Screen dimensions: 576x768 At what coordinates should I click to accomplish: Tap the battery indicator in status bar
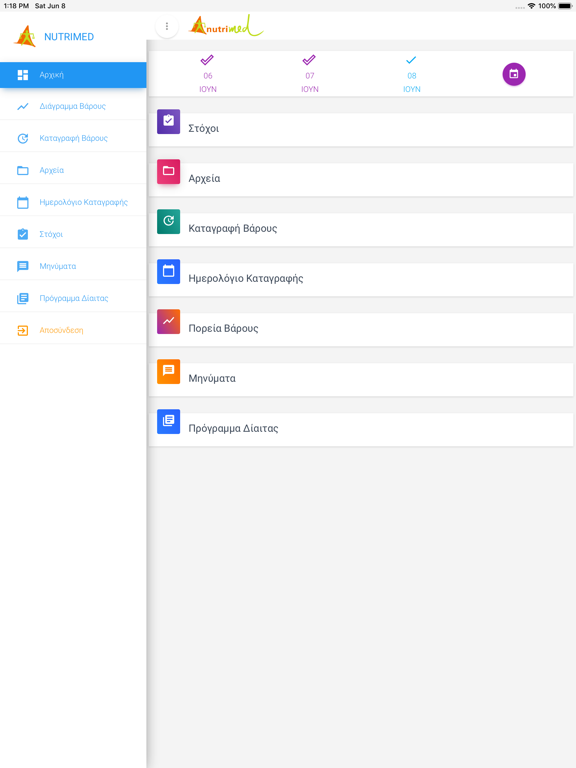click(x=565, y=6)
